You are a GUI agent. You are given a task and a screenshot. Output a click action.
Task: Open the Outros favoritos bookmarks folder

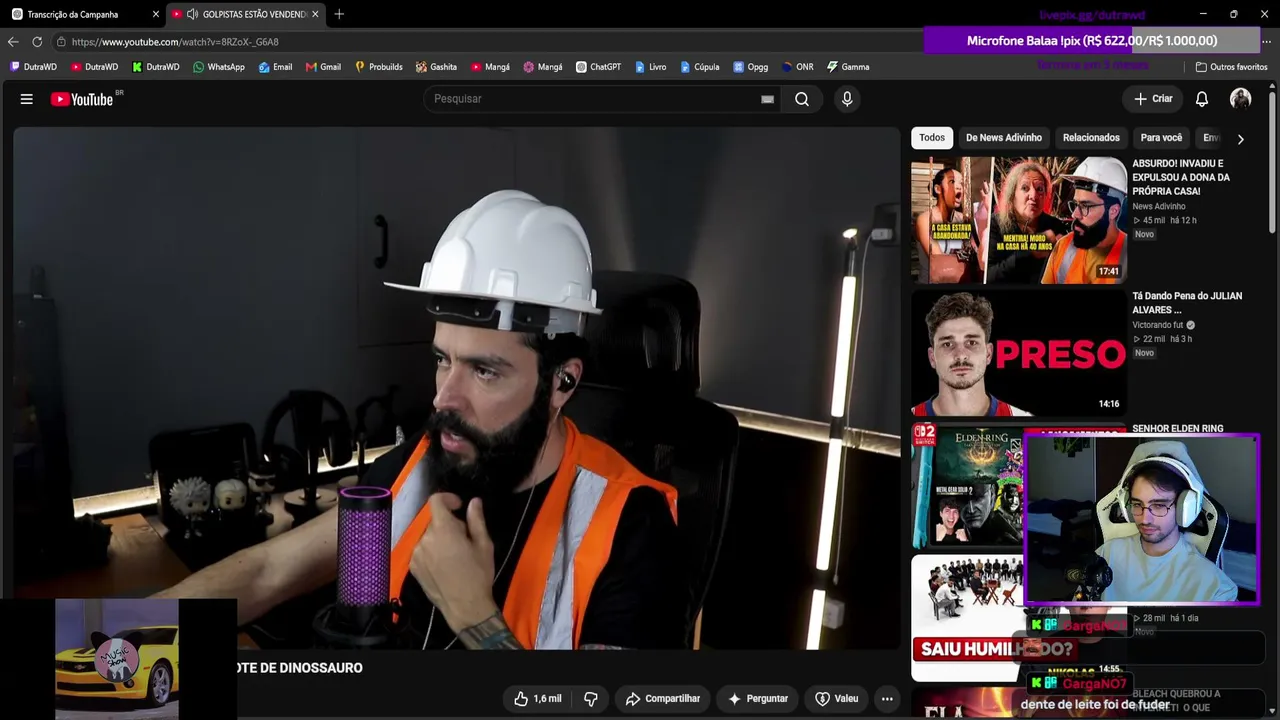click(1231, 67)
